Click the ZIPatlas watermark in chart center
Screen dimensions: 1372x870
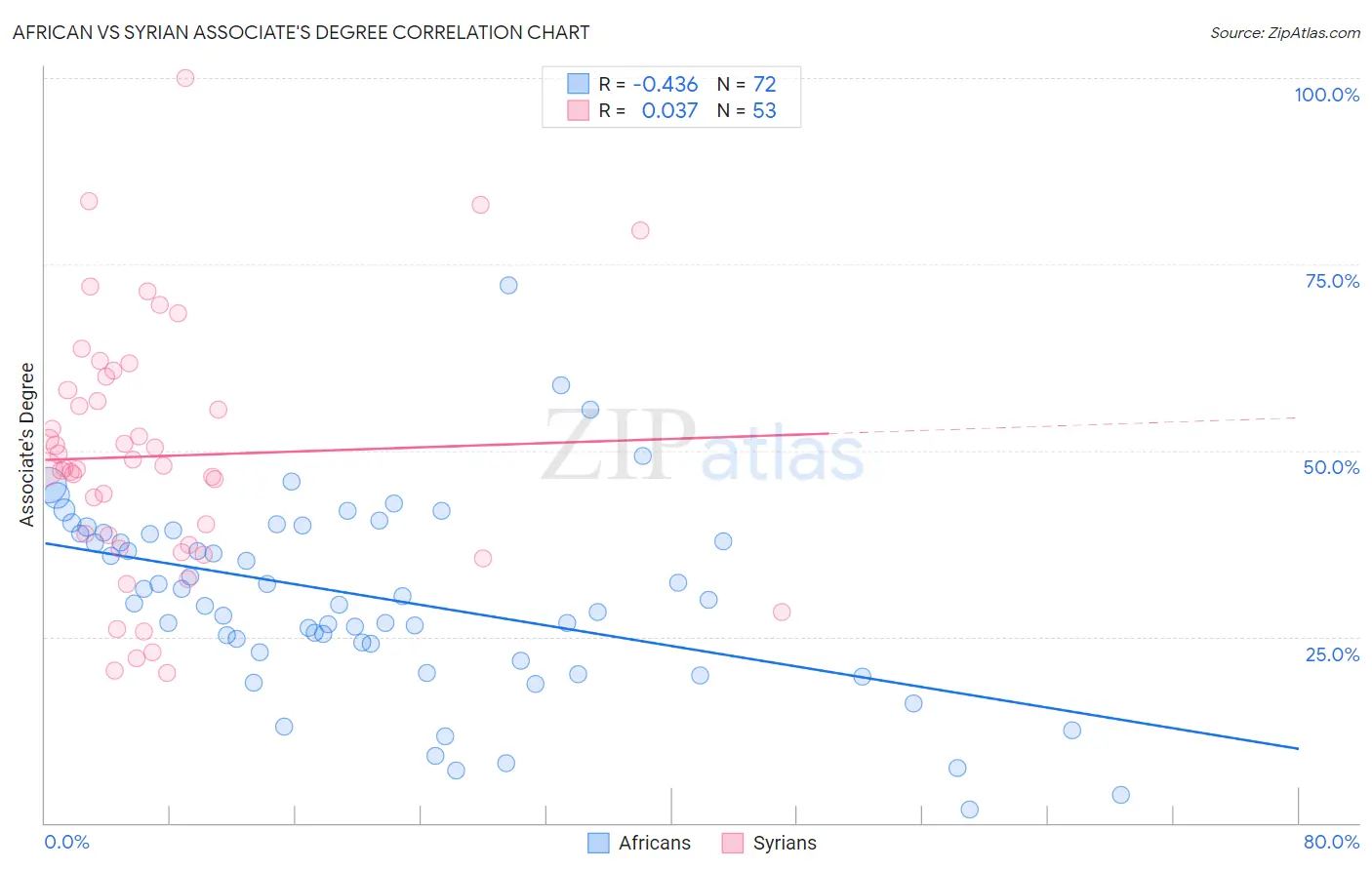(x=703, y=447)
